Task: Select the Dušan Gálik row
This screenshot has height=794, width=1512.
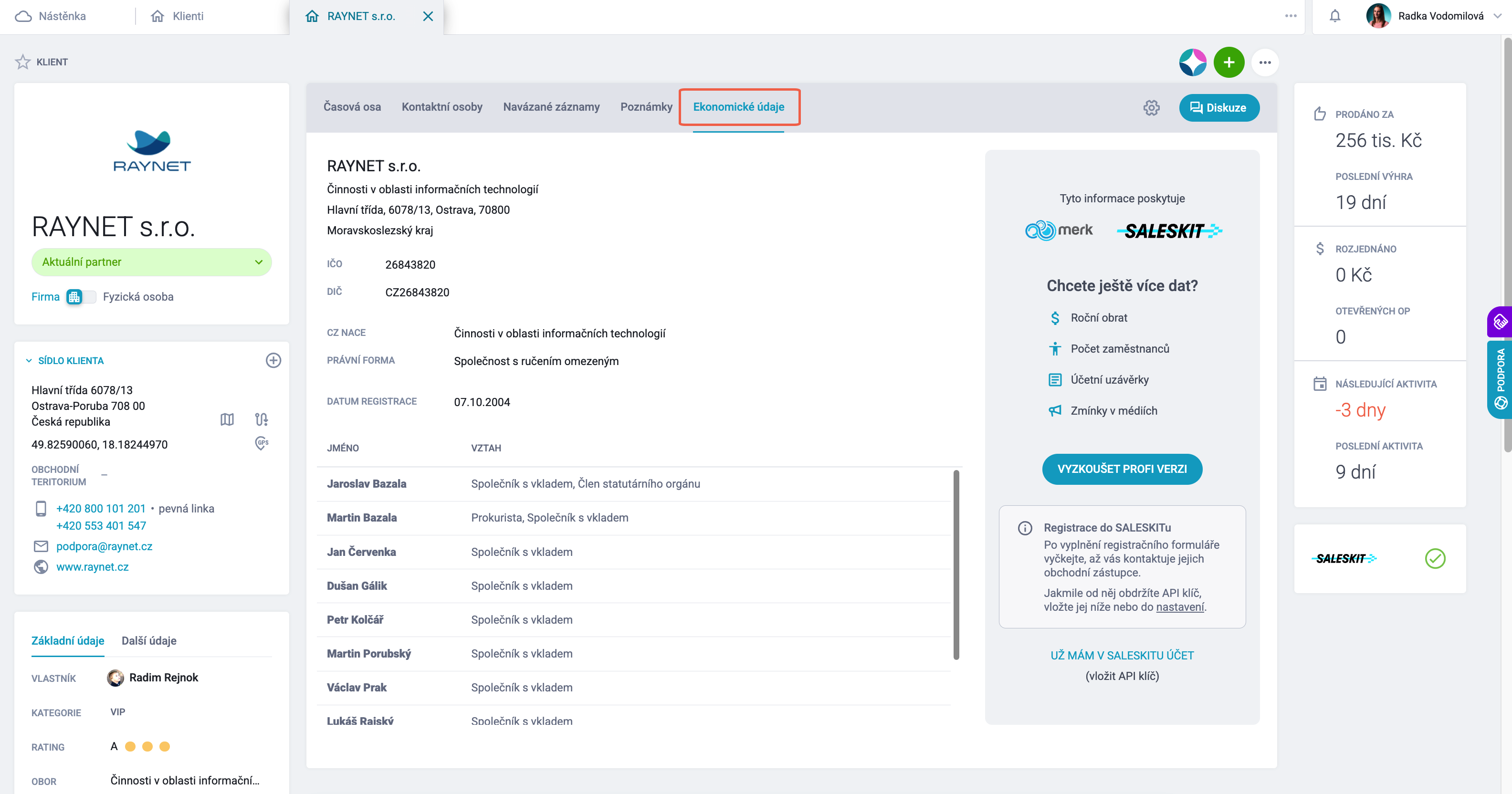Action: click(x=634, y=586)
